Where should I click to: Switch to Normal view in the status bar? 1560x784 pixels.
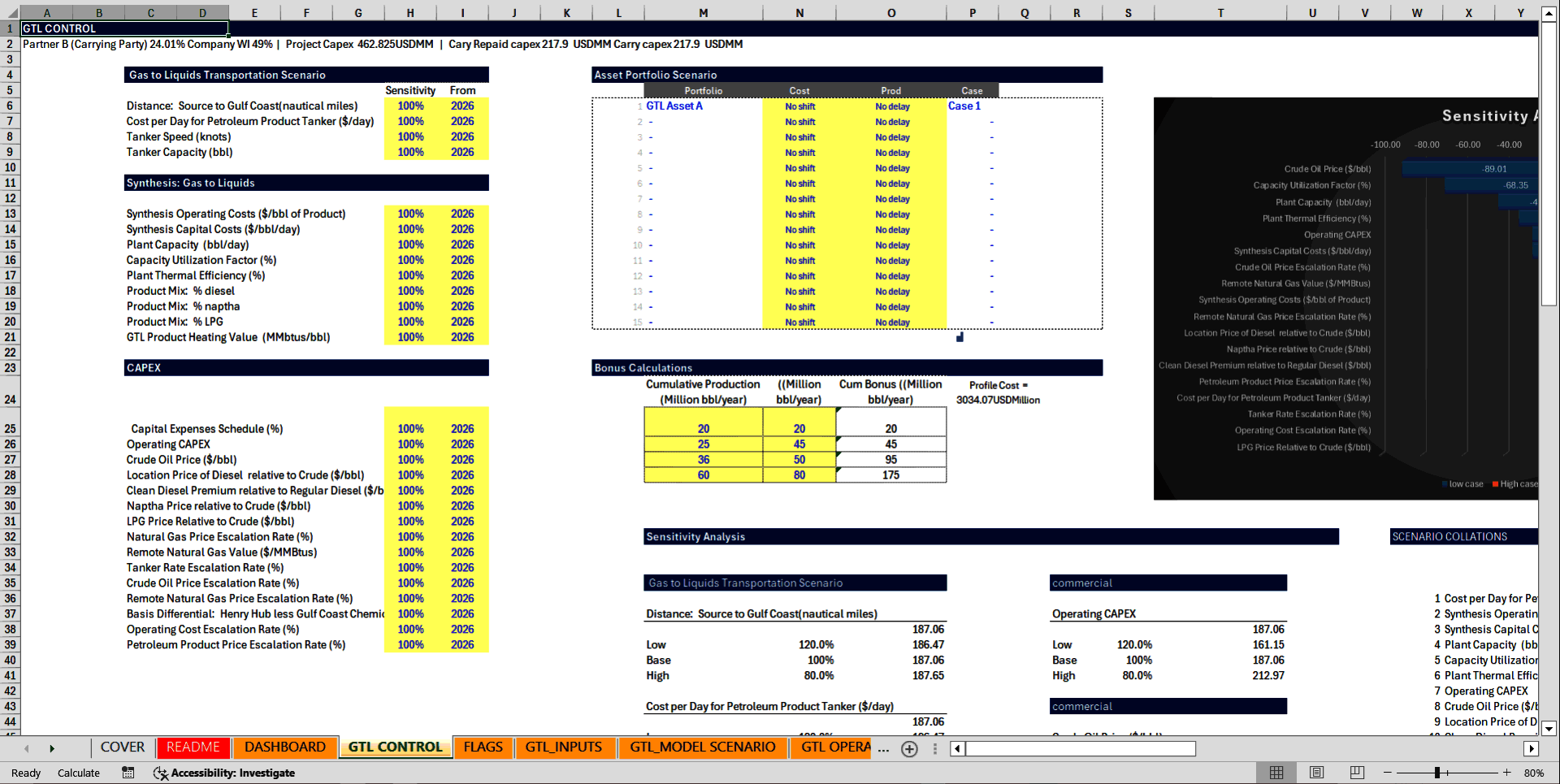1276,773
